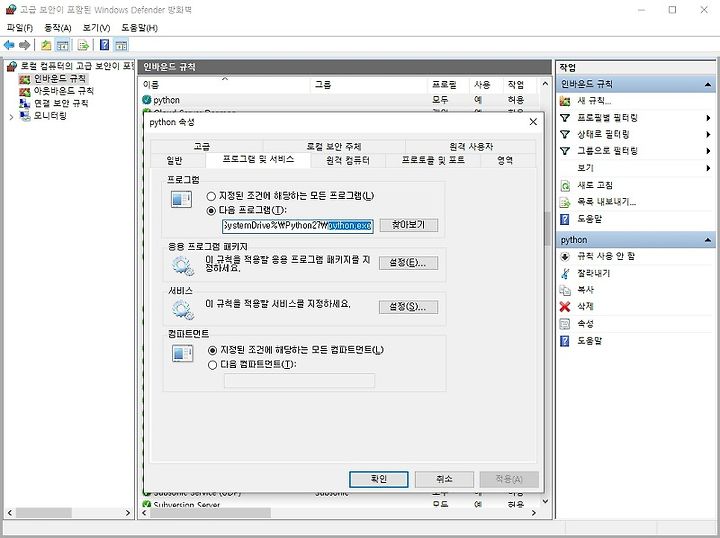Expand the 모니터링 tree node arrow
720x538 pixels.
[11, 117]
